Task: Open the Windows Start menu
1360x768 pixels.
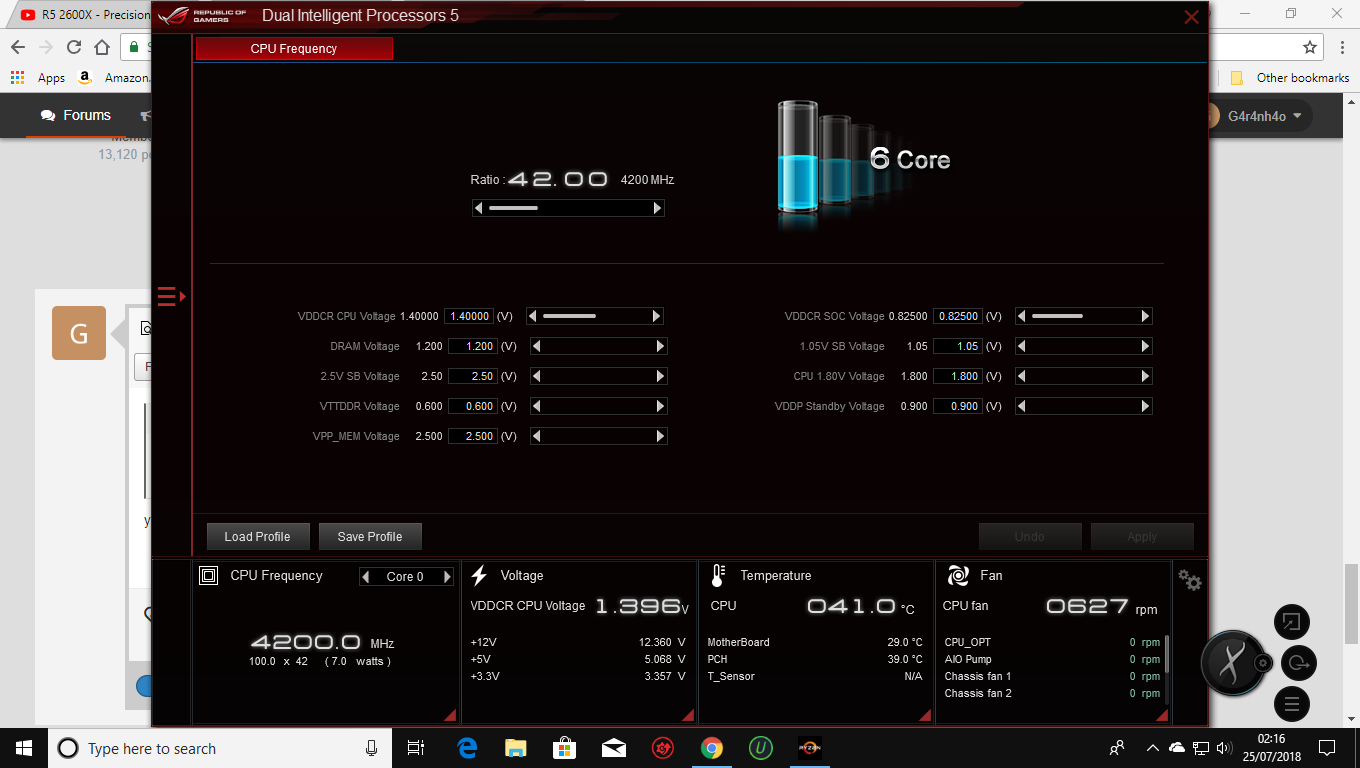Action: pyautogui.click(x=23, y=748)
